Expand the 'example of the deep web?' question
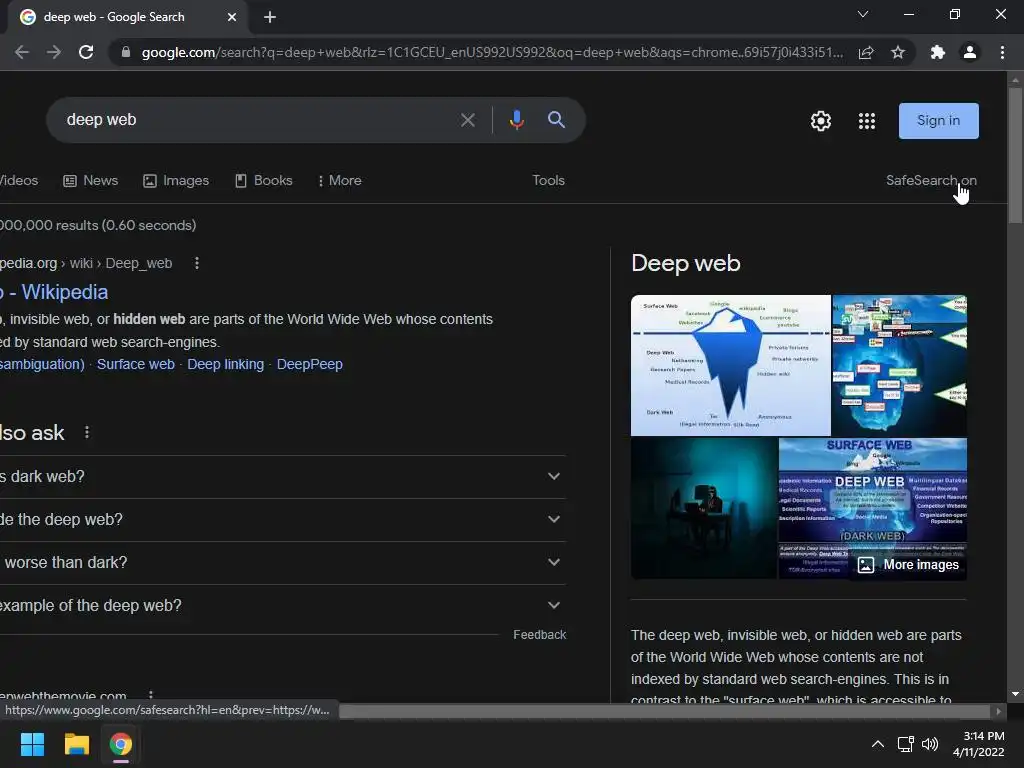This screenshot has height=768, width=1024. click(x=283, y=606)
